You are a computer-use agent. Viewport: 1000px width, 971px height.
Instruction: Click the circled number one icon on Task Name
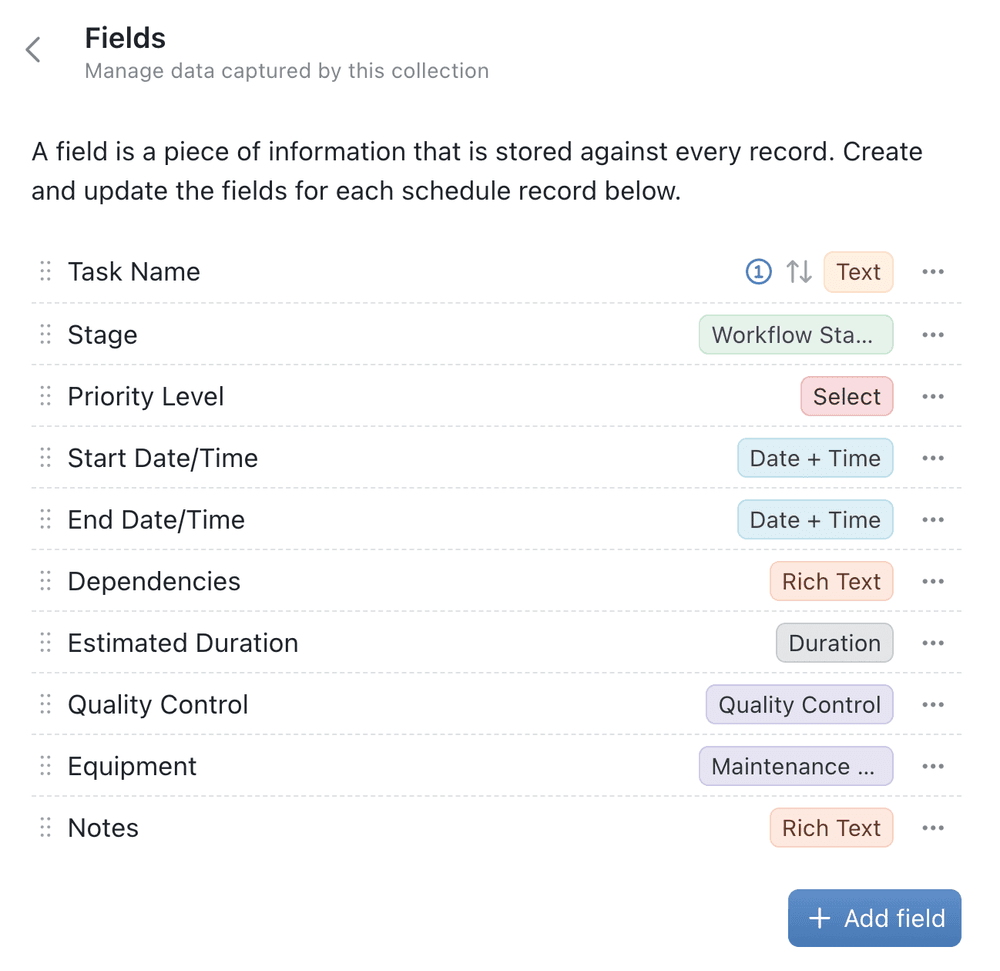tap(759, 272)
